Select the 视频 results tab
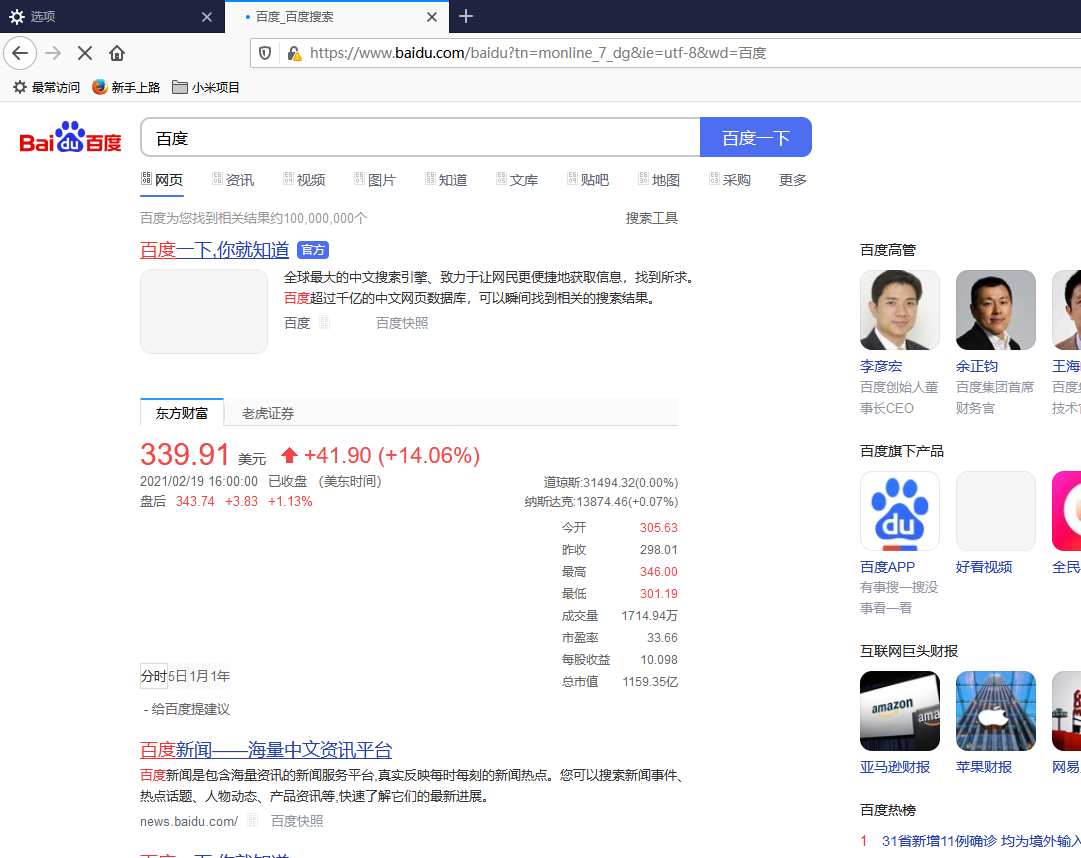 pos(304,180)
